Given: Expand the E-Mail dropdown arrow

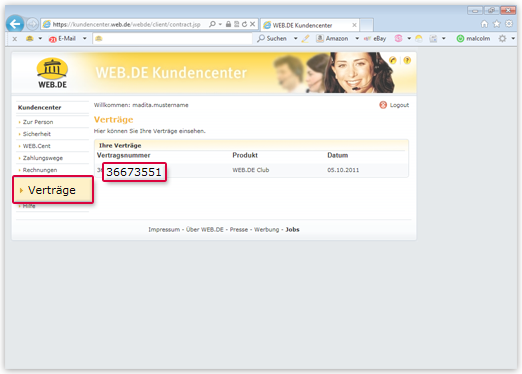Looking at the screenshot, I should pyautogui.click(x=85, y=39).
